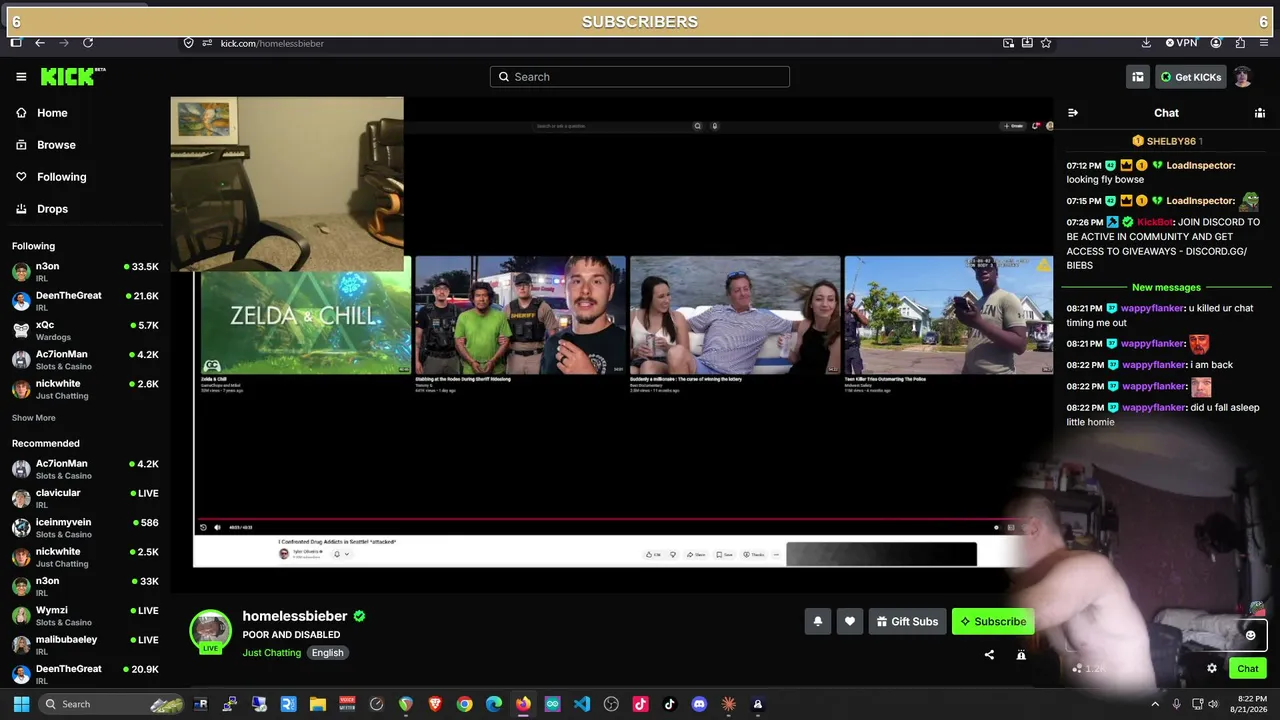1280x720 pixels.
Task: Click the Just Chatting category link
Action: point(271,653)
